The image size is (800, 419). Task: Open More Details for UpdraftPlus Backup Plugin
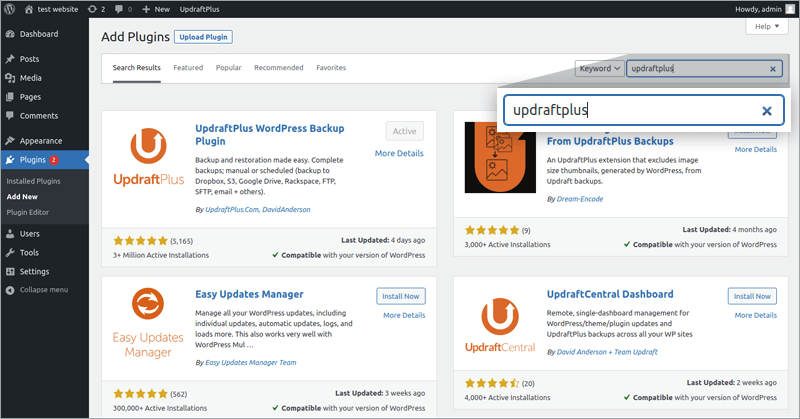[x=399, y=153]
